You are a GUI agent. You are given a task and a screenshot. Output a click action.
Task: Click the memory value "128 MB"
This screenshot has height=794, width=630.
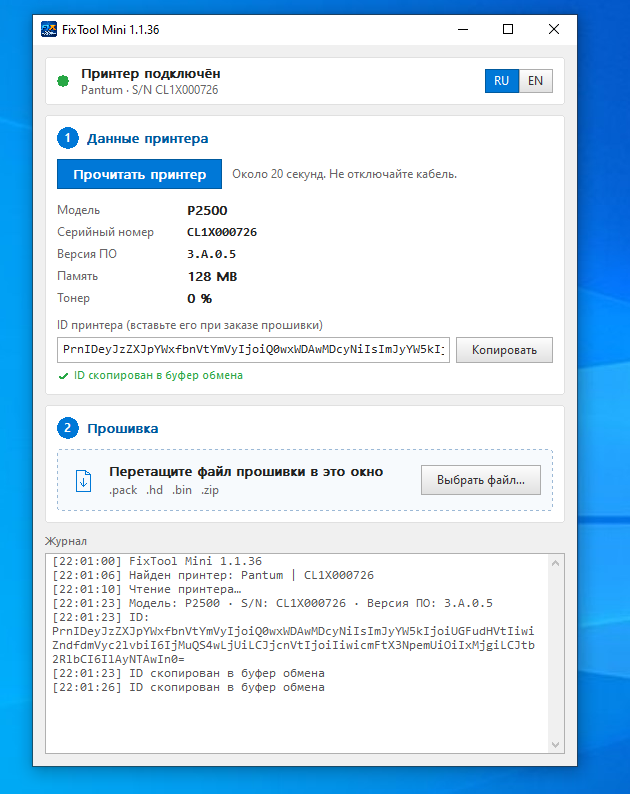212,276
